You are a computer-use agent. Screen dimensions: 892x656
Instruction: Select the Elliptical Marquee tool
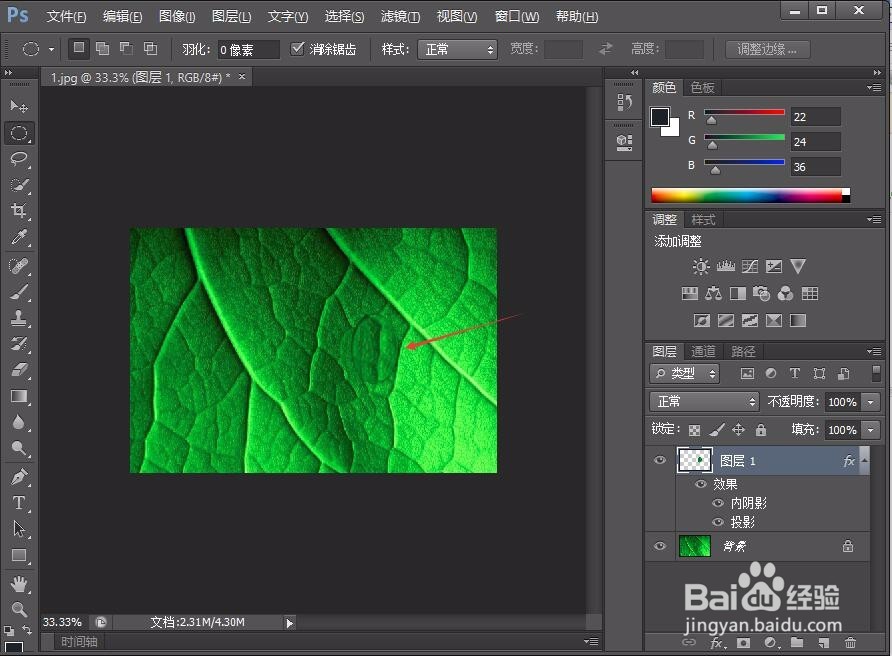tap(19, 133)
